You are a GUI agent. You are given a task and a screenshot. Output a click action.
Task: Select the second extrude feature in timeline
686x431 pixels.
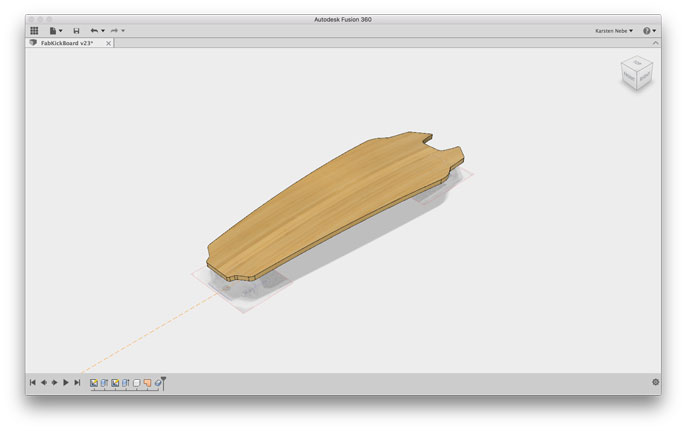(126, 383)
